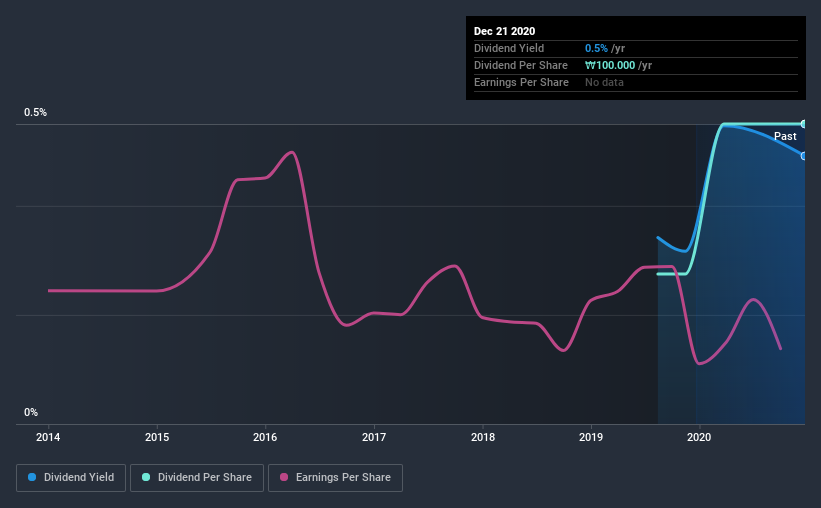
Task: Click the Dec 21 2020 tooltip header
Action: pyautogui.click(x=504, y=31)
